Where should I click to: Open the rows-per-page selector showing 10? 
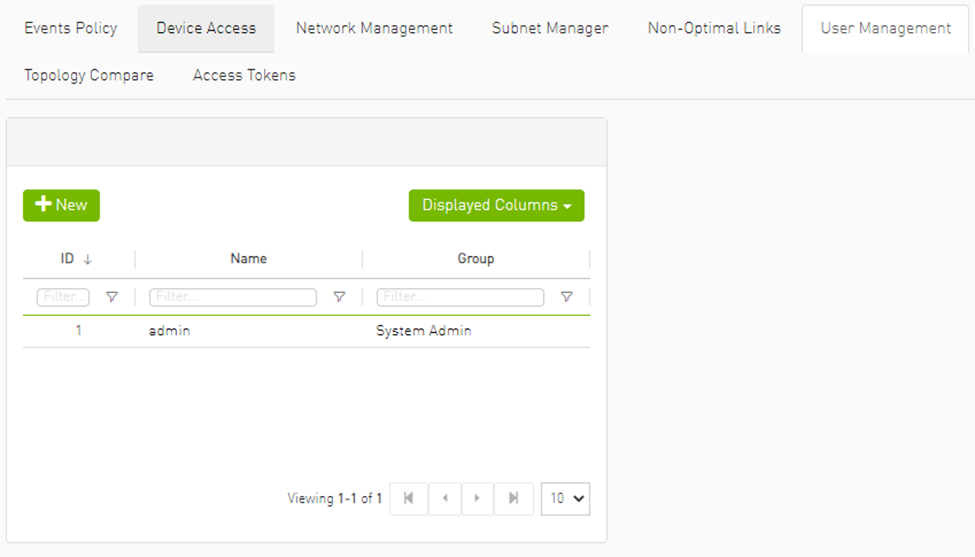point(565,498)
